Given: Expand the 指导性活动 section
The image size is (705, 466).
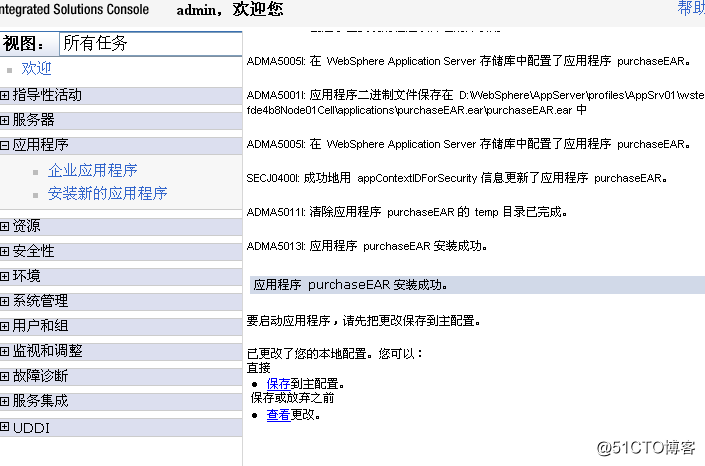Looking at the screenshot, I should point(4,95).
